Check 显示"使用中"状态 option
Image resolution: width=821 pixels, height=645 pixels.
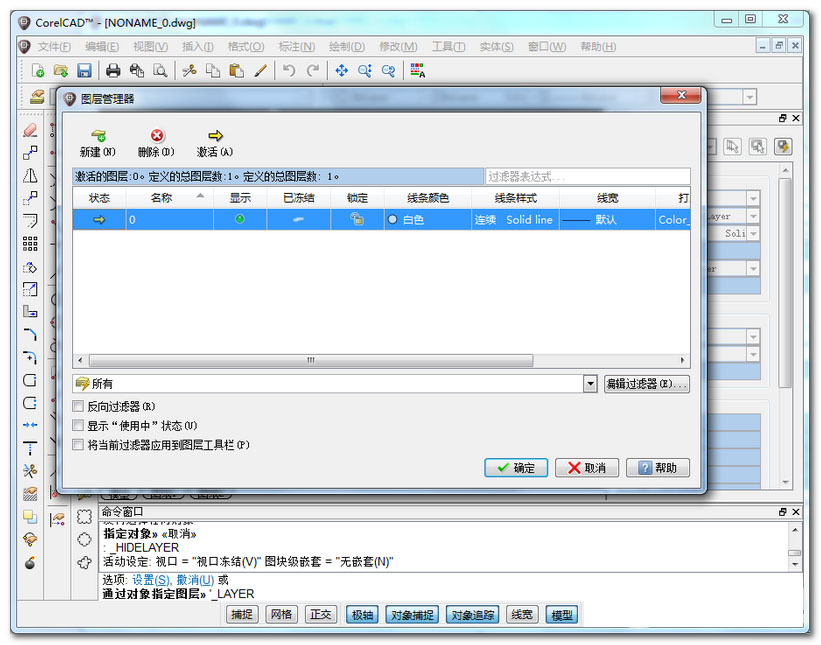tap(78, 424)
